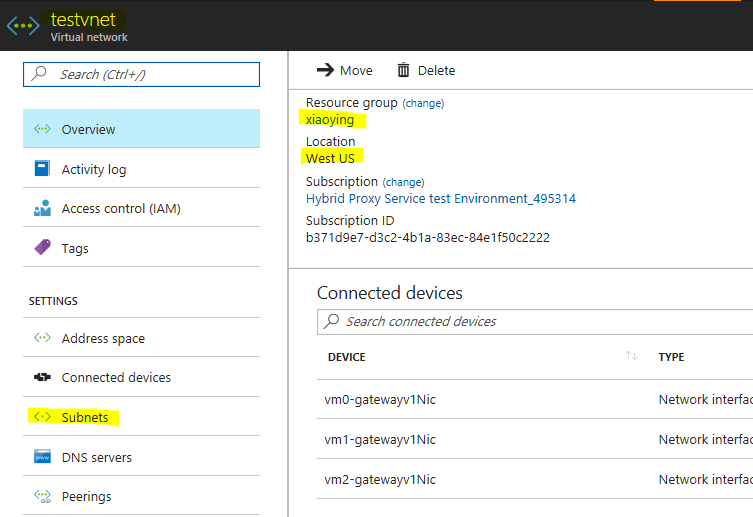
Task: Select the vm0-gatewayv1Nic device row
Action: pyautogui.click(x=535, y=399)
